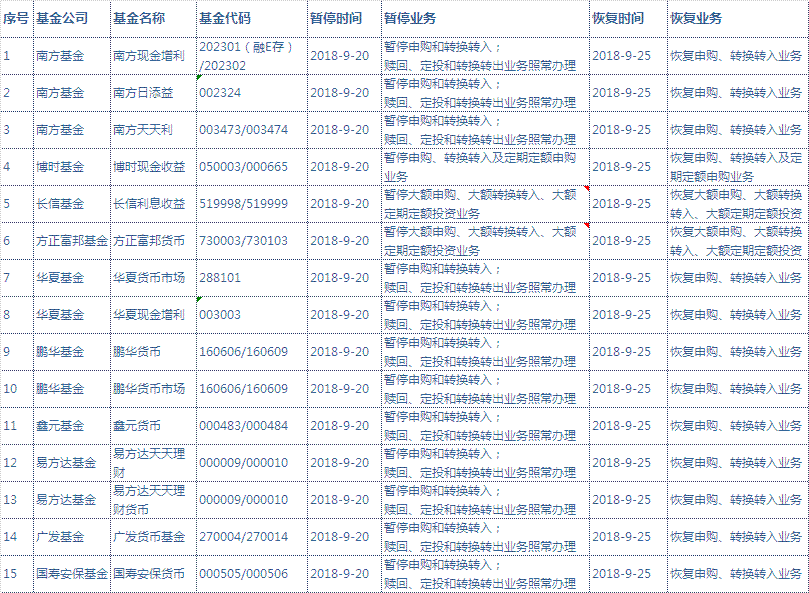Select the 博时现金收益 fund name cell
The image size is (809, 593).
pos(148,167)
